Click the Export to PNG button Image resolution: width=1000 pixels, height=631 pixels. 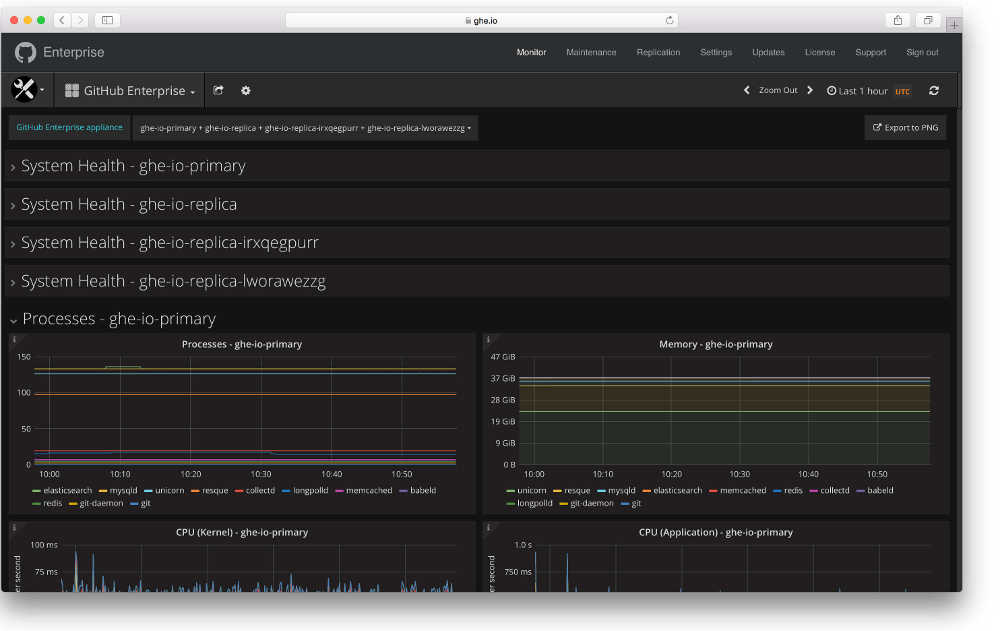point(905,128)
